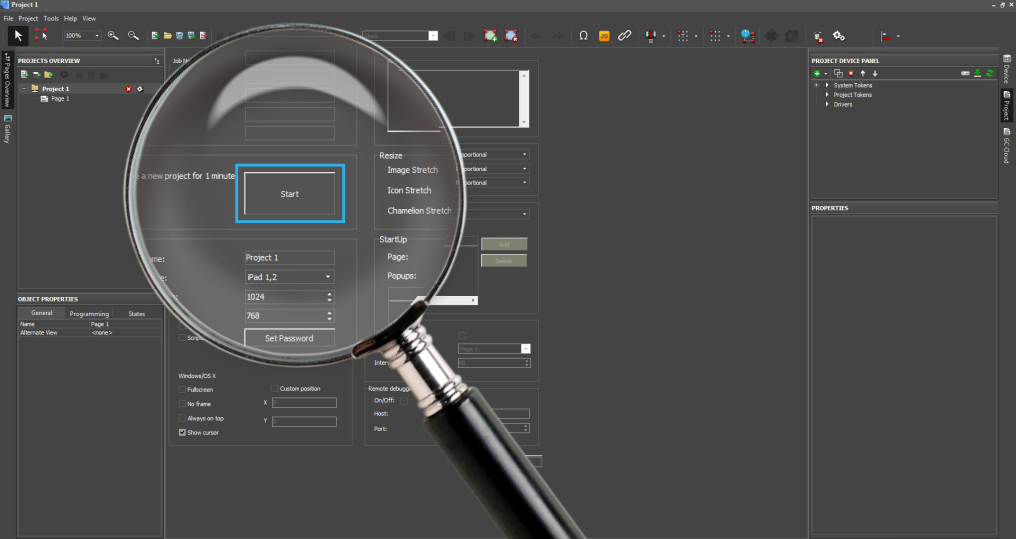Click the zoom in magnifier icon
1016x539 pixels.
tap(113, 35)
